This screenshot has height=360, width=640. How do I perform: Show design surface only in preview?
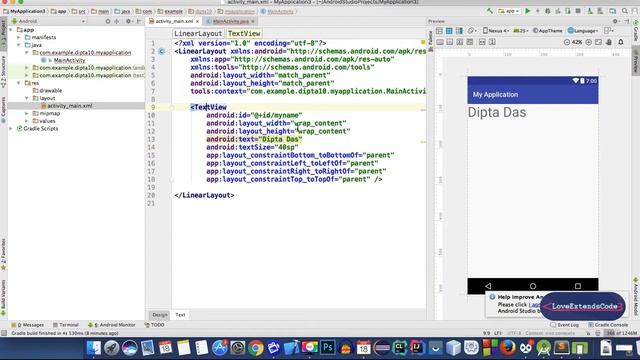[x=439, y=31]
